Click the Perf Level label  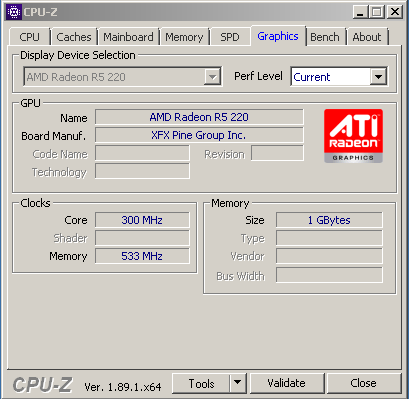click(x=258, y=76)
